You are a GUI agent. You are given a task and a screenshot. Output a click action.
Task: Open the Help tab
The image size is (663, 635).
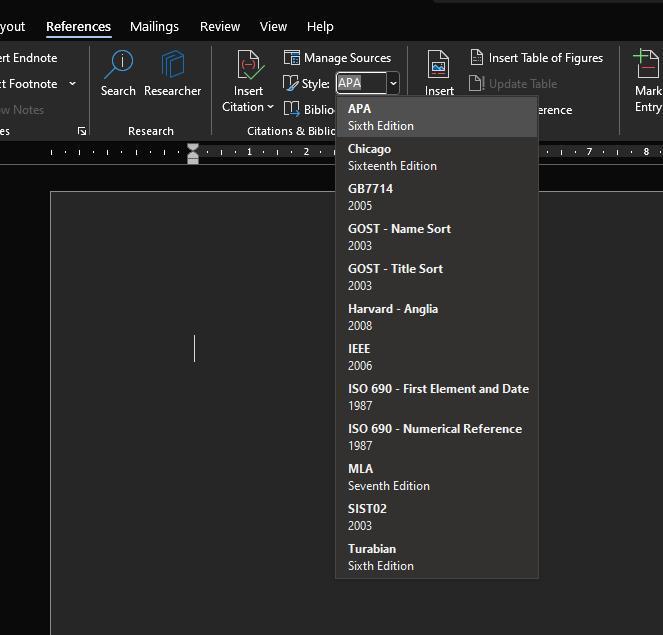click(x=320, y=27)
